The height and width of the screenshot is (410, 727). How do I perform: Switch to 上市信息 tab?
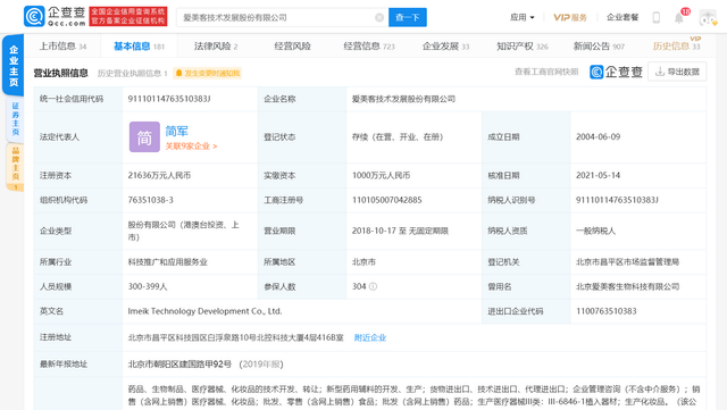63,46
